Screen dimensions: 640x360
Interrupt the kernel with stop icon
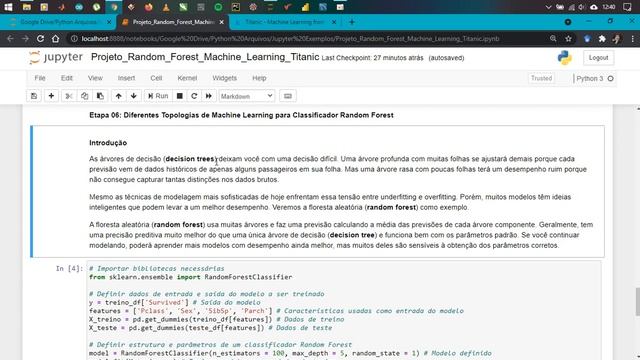[180, 96]
